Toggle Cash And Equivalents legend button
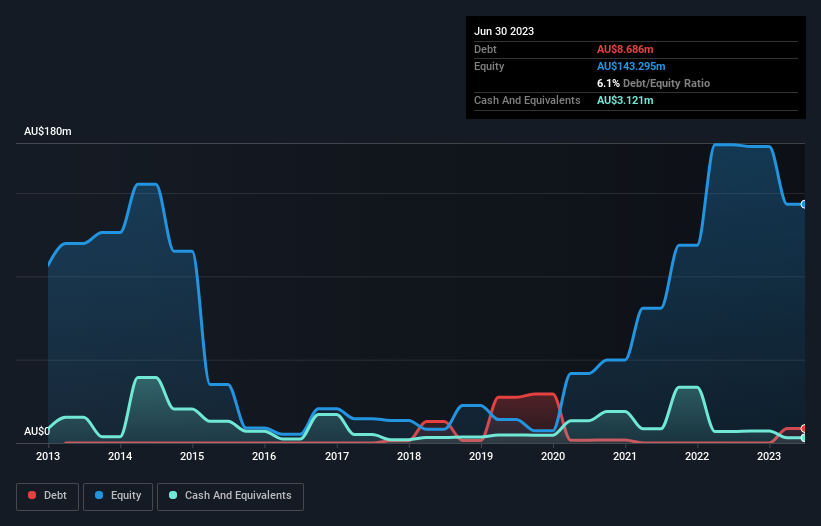The height and width of the screenshot is (526, 821). coord(230,496)
